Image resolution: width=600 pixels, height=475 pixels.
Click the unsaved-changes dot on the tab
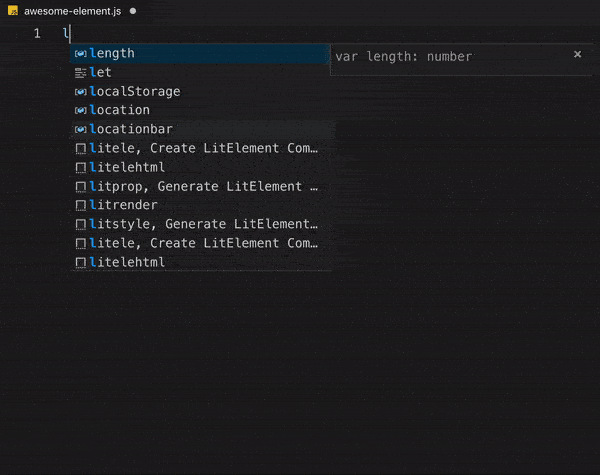[x=132, y=10]
